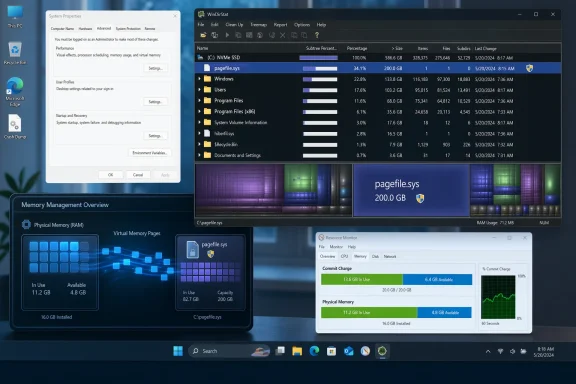Viewport: 576px width, 384px height.
Task: Switch to the Hardware tab
Action: [85, 29]
